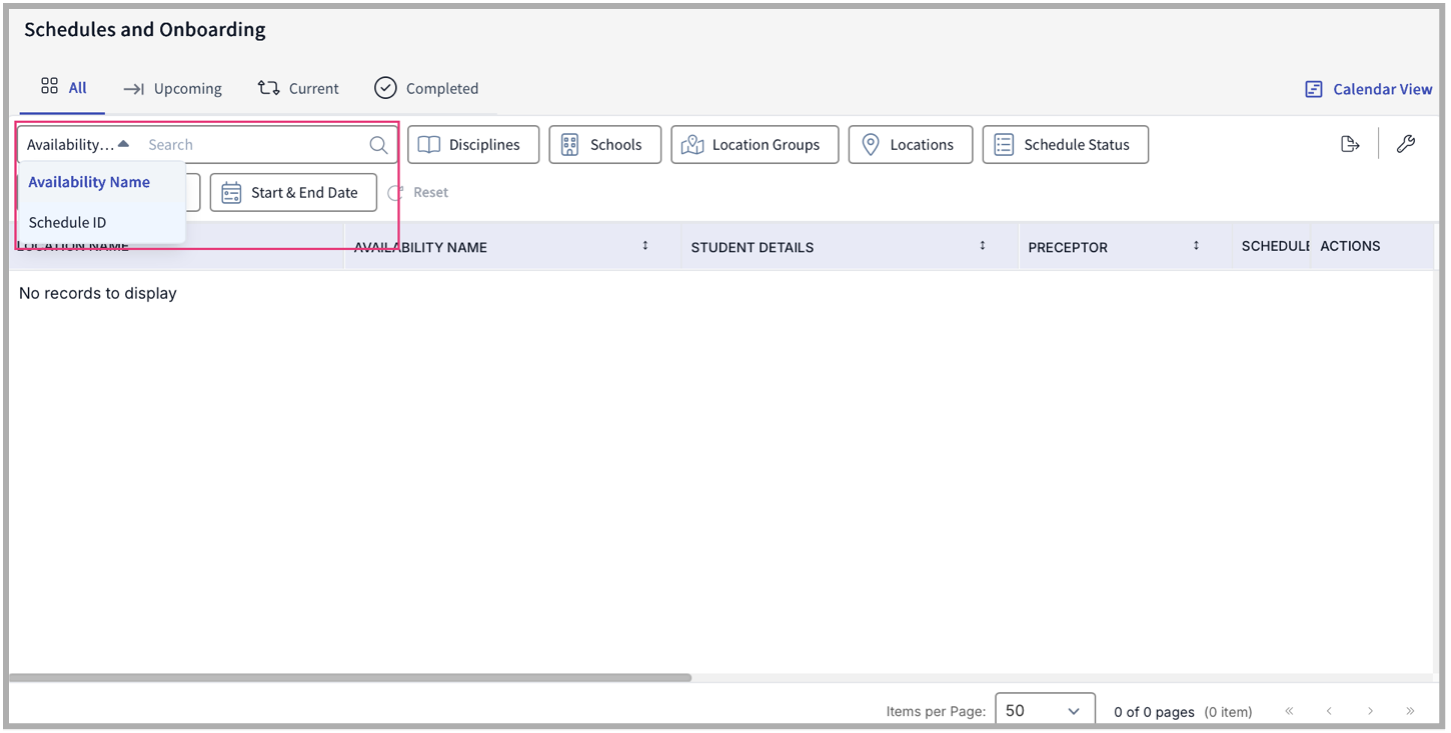Select Schedule ID search option
The image size is (1451, 733).
(x=68, y=222)
